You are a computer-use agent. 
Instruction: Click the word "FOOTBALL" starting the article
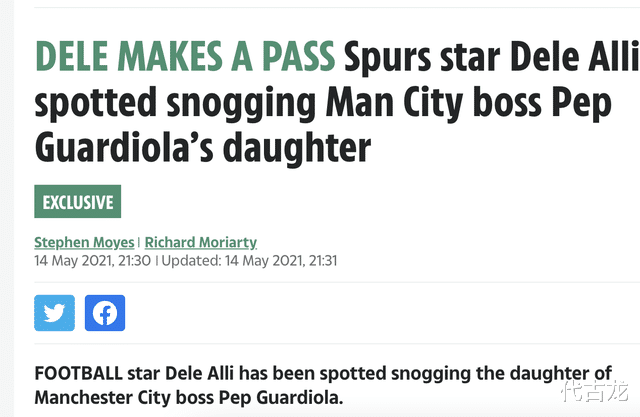coord(78,375)
